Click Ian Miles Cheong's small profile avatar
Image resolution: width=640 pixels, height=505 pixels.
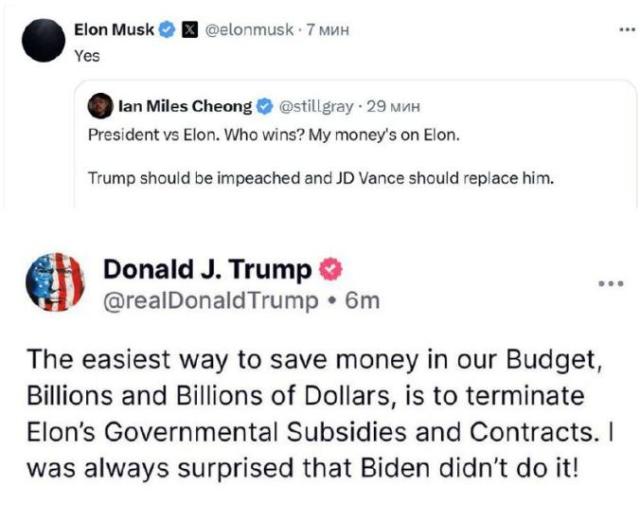[100, 104]
